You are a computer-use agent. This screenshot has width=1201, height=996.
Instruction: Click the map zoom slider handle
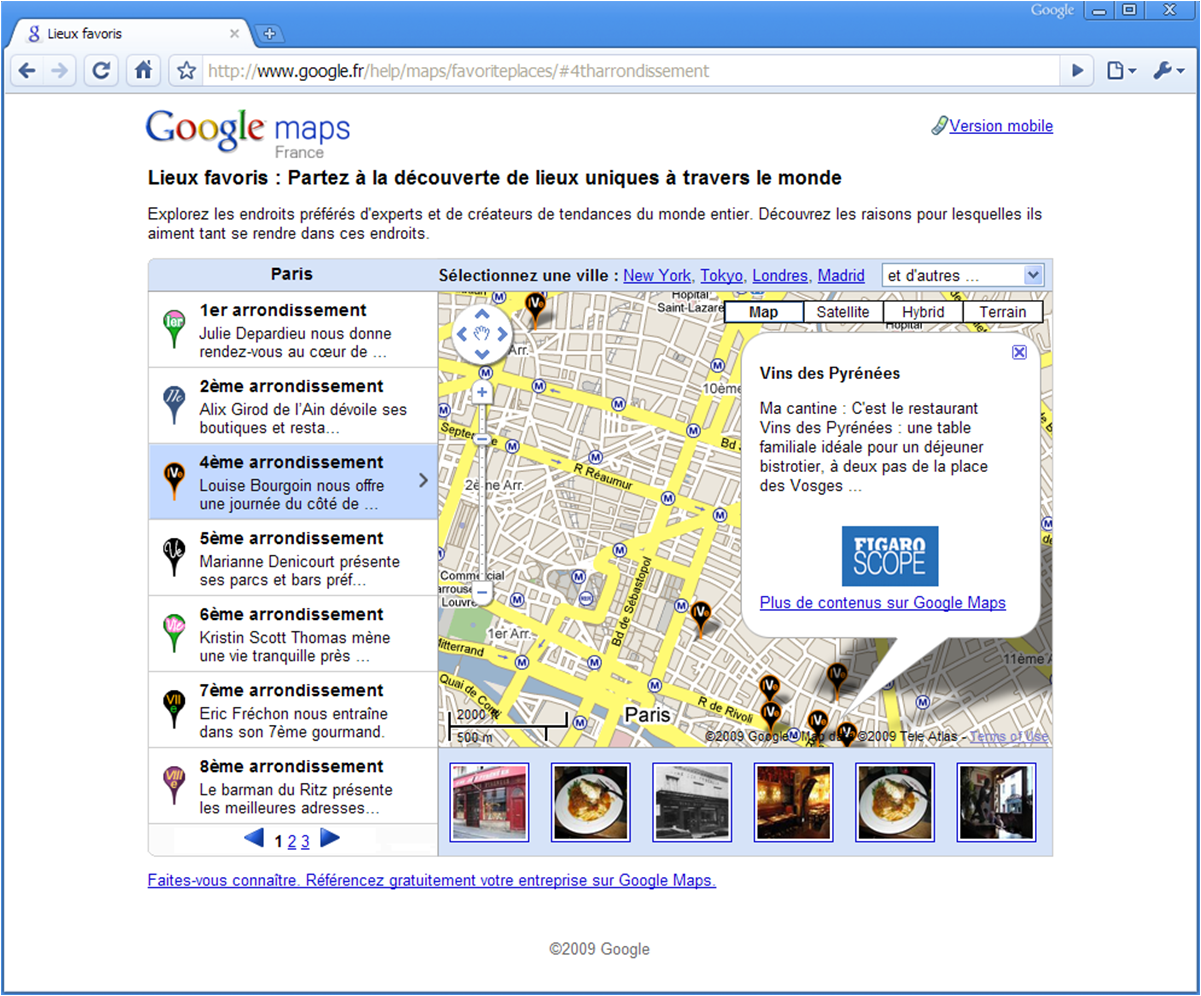(x=482, y=440)
